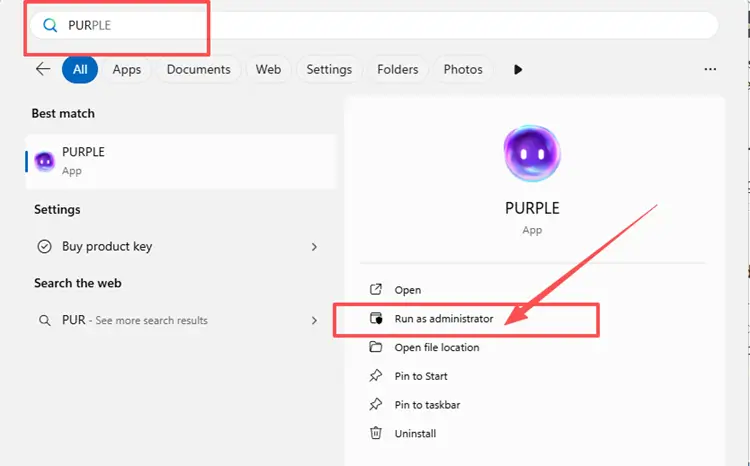This screenshot has height=466, width=750.
Task: Click the magnifier icon beside PUR web result
Action: (44, 321)
